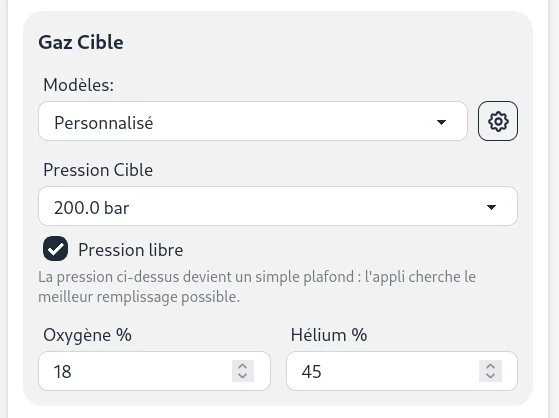The height and width of the screenshot is (418, 559).
Task: Click the arrow of the 200.0 bar selector
Action: point(491,207)
